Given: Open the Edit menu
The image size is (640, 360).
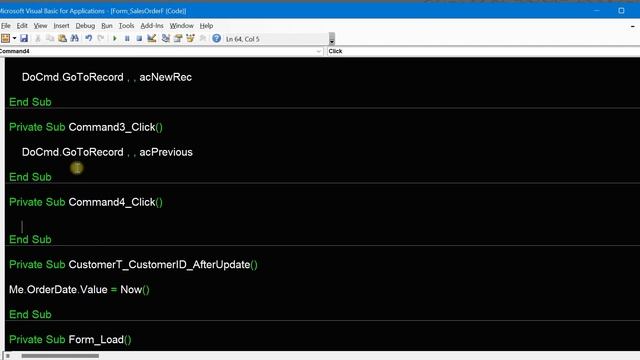Looking at the screenshot, I should point(22,25).
